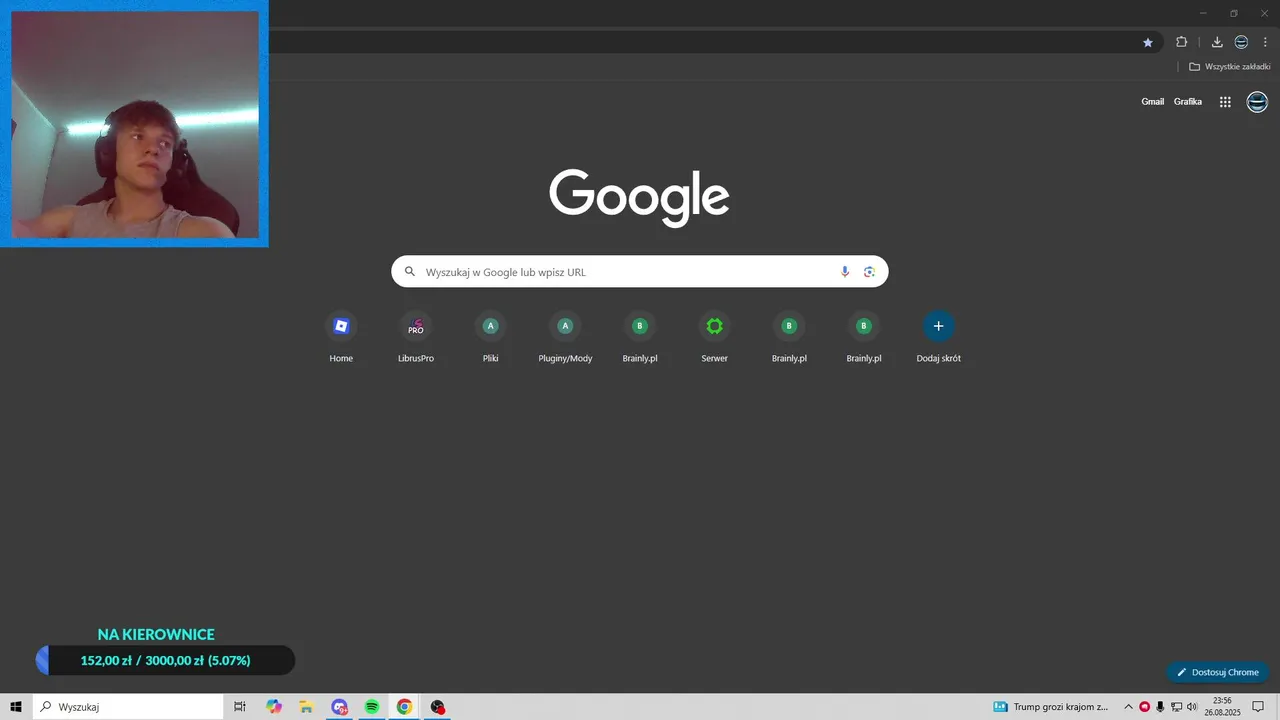The width and height of the screenshot is (1280, 720).
Task: Click the magnifier icon in the search box
Action: [409, 272]
